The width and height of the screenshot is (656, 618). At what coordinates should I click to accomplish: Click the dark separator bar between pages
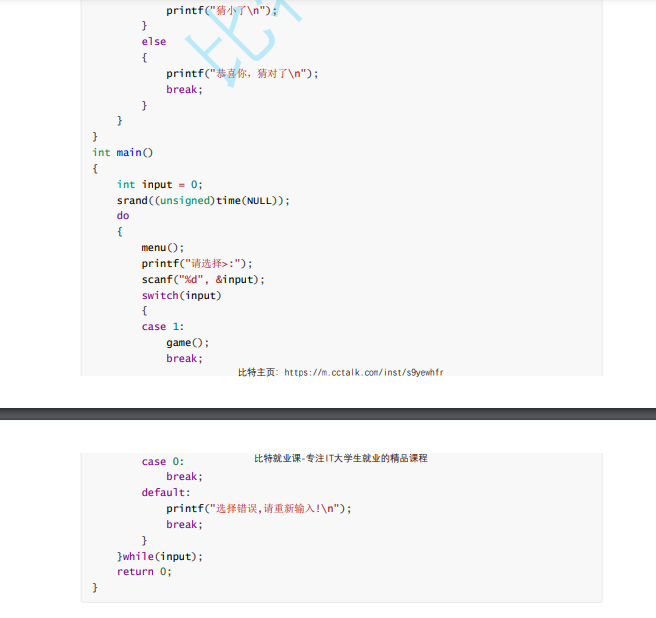tap(328, 413)
